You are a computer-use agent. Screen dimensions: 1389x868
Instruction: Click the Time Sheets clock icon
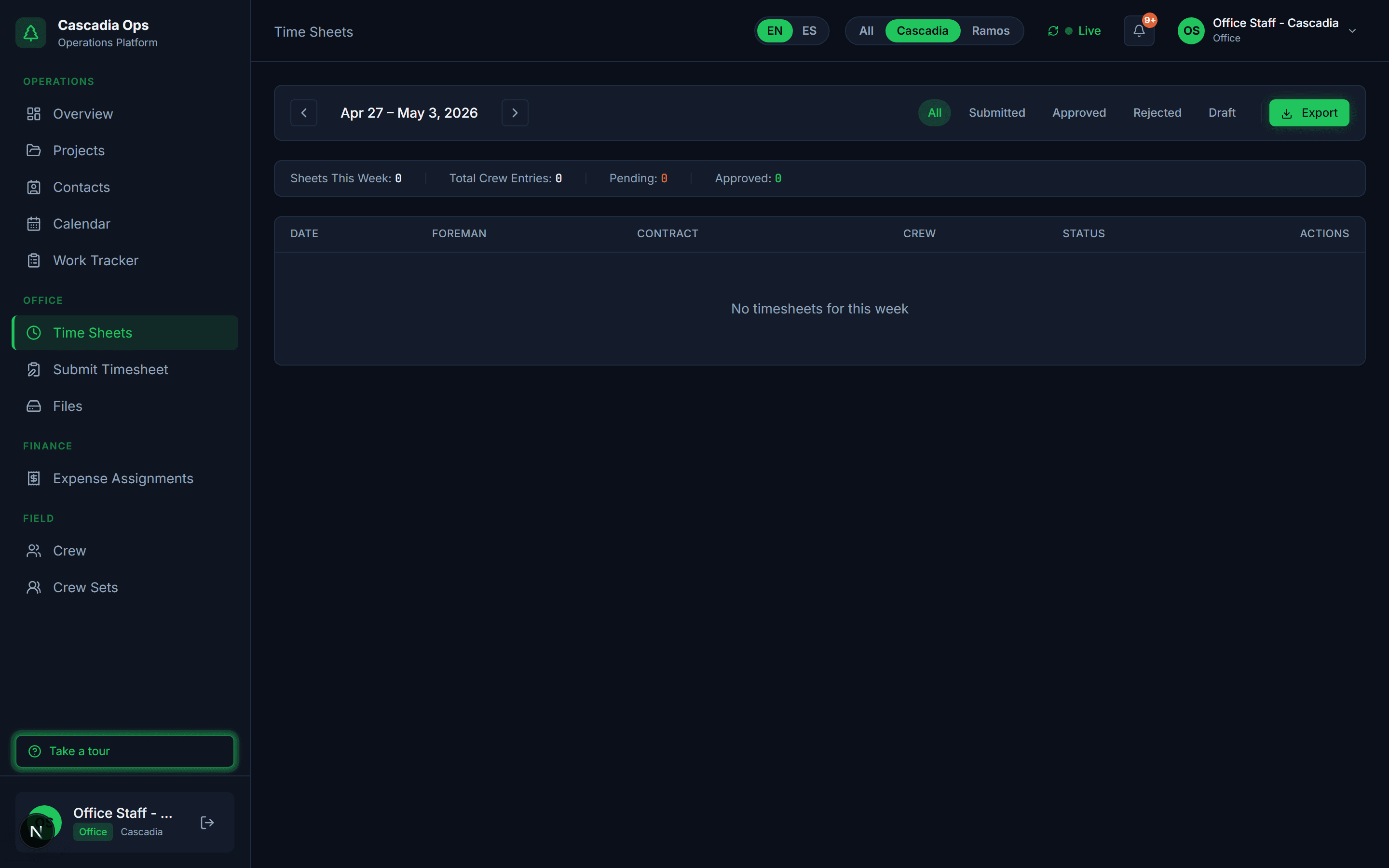pos(34,333)
